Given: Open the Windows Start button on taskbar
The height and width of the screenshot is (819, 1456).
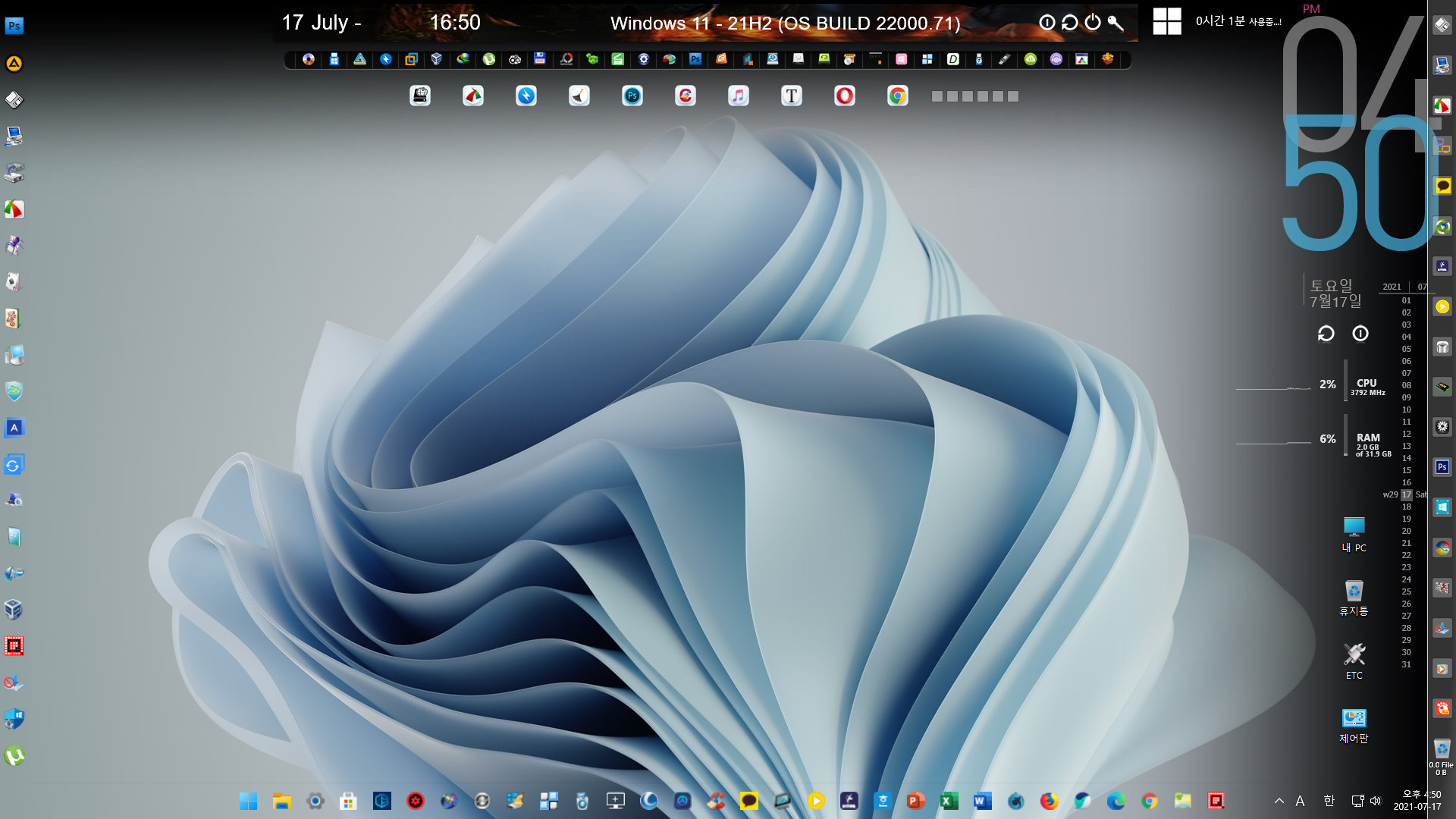Looking at the screenshot, I should 248,801.
